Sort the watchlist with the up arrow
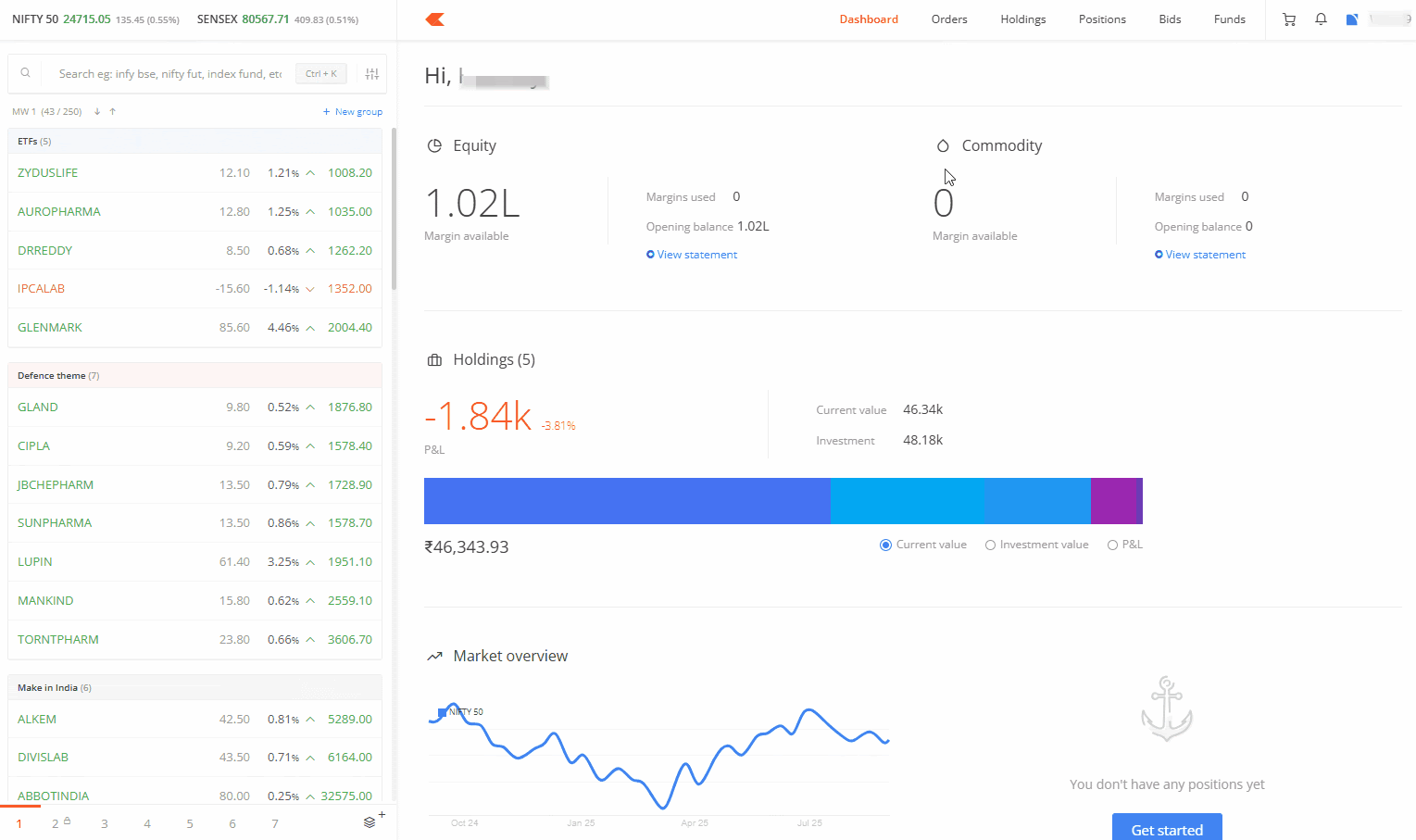This screenshot has height=840, width=1416. tap(113, 112)
